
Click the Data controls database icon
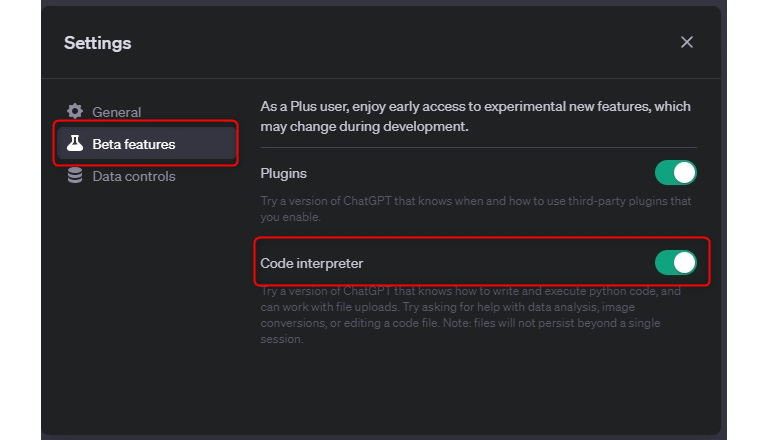coord(75,175)
